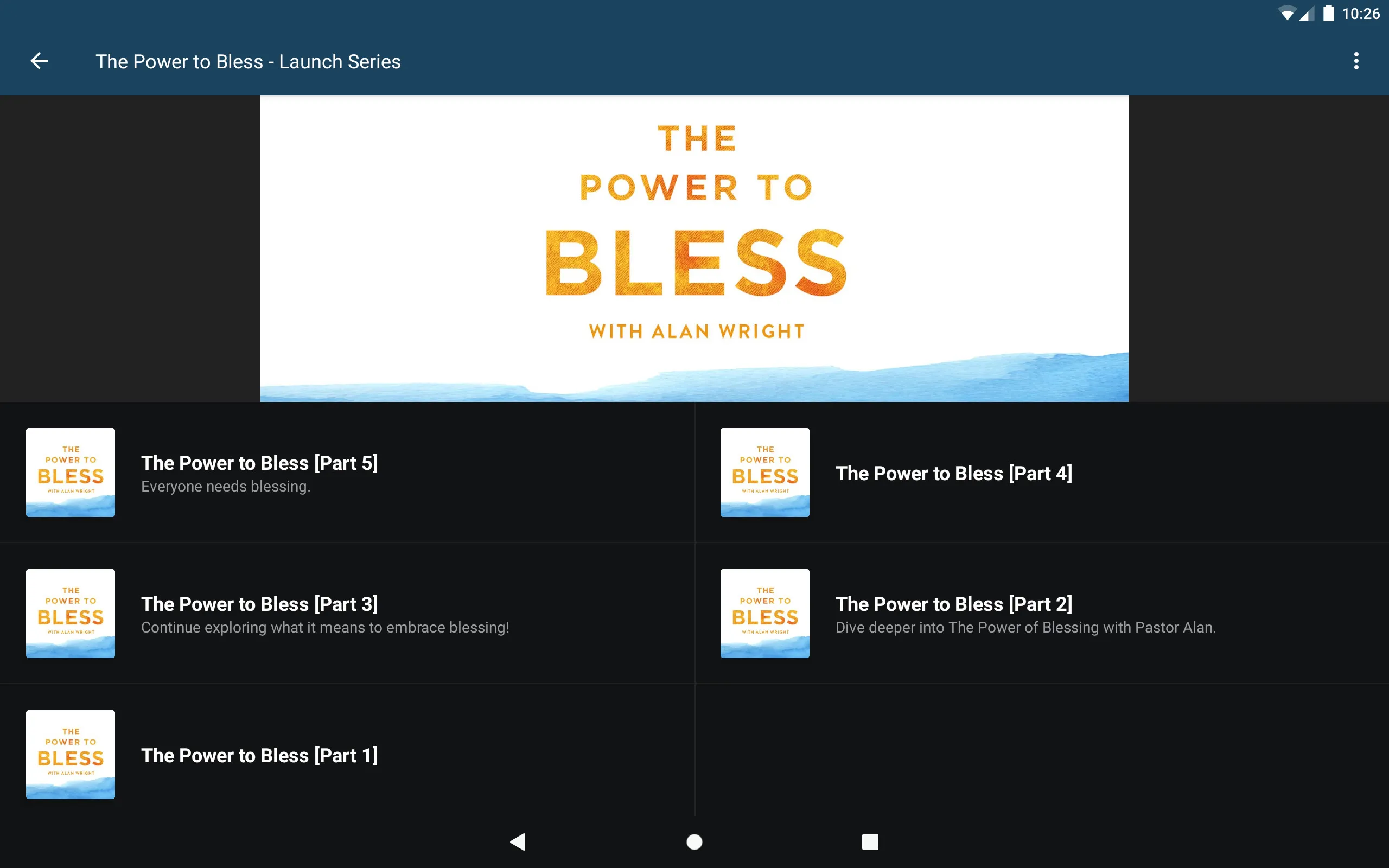Click The Power to Bless Part 2 icon

(765, 613)
